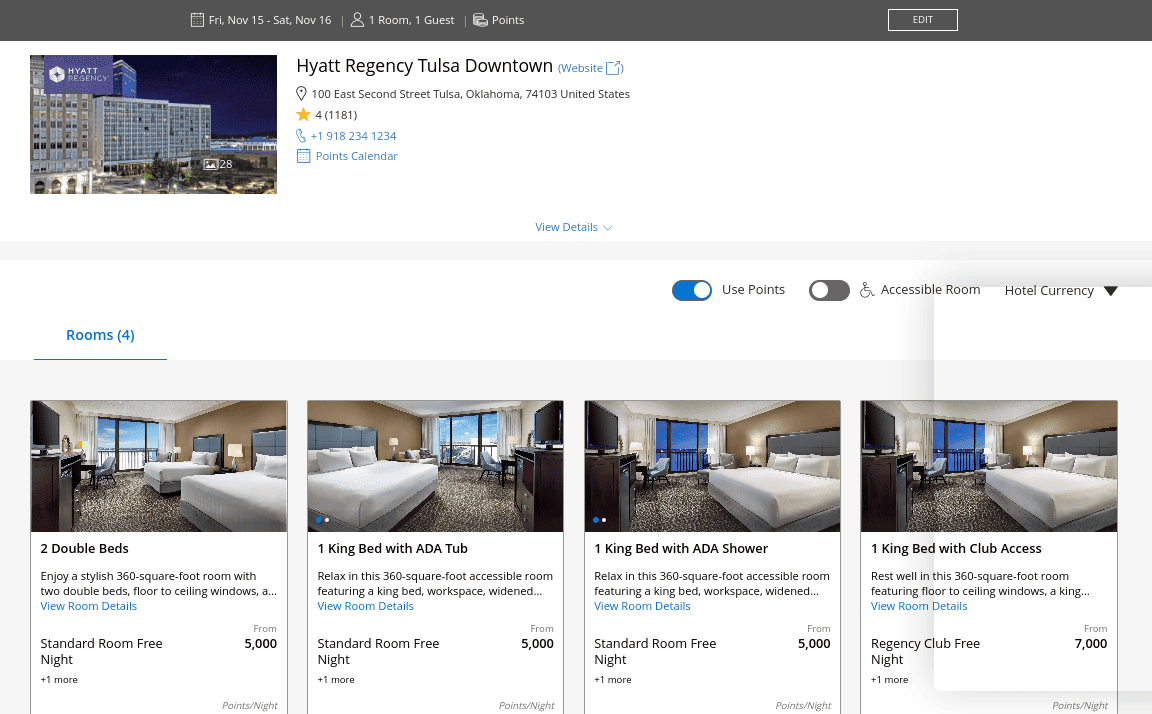Click the gold star rating icon
Viewport: 1152px width, 714px height.
pos(303,114)
